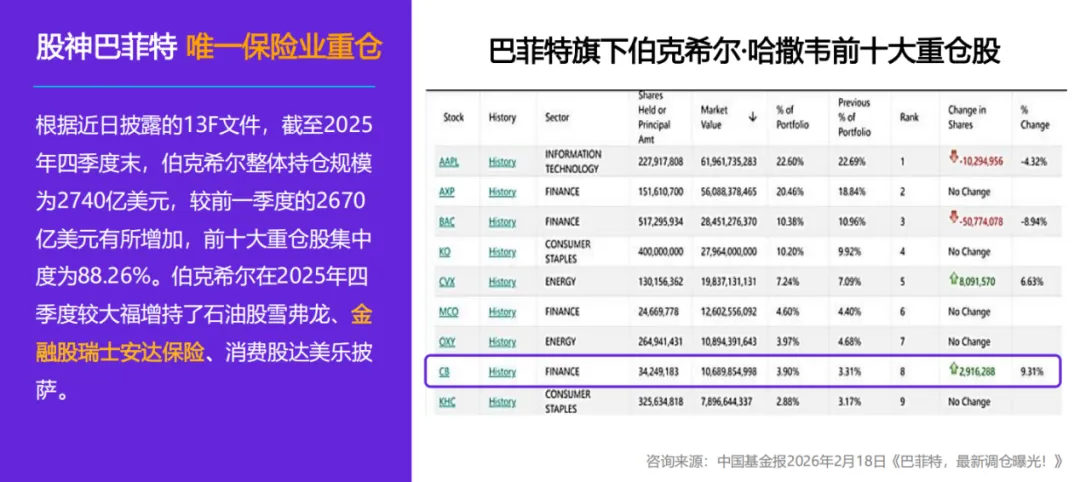Open the History link for MCO
Screen dimensions: 1080x482
tap(502, 312)
